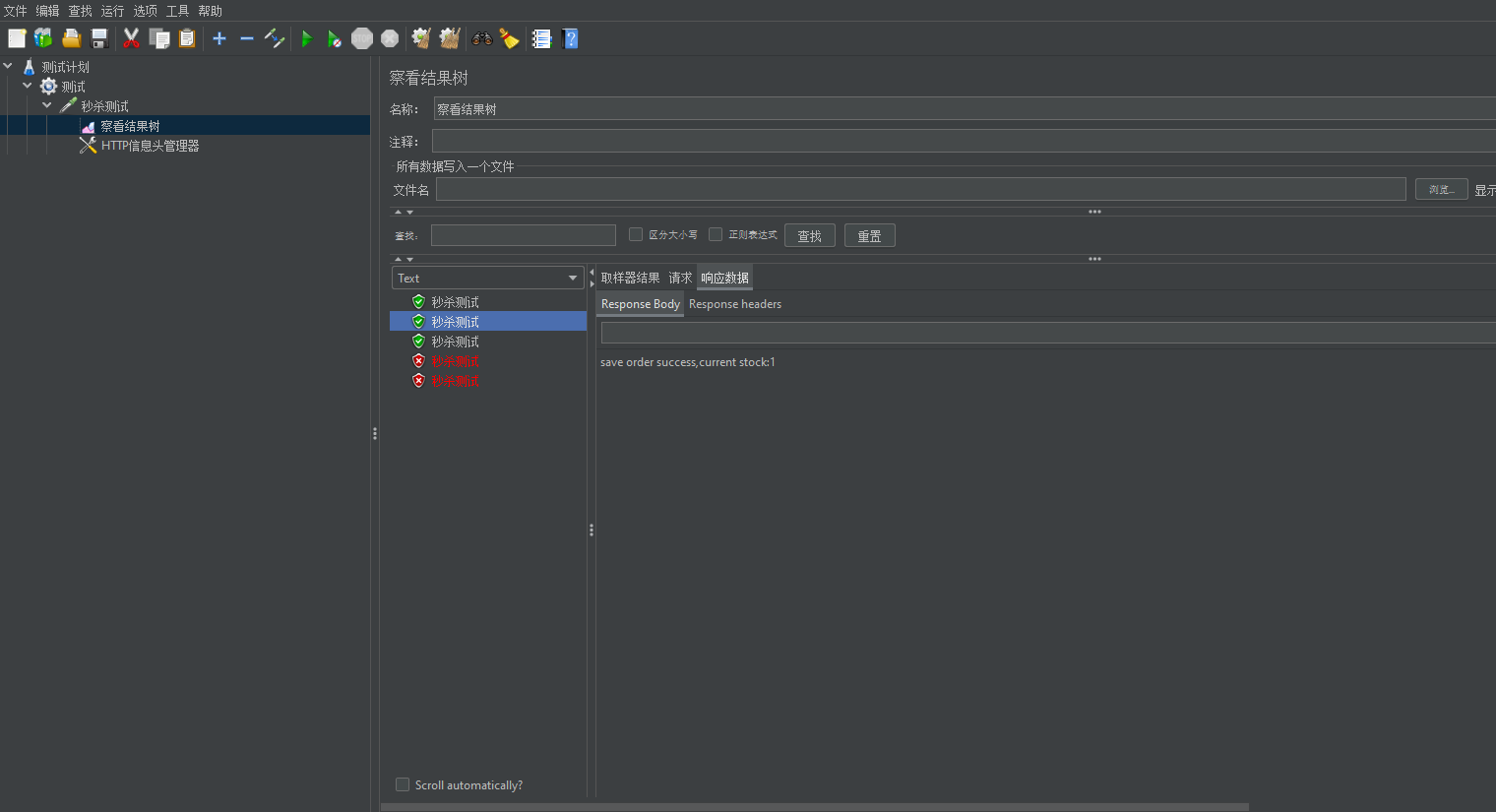Check Scroll automatically option
The image size is (1496, 812).
click(x=403, y=784)
